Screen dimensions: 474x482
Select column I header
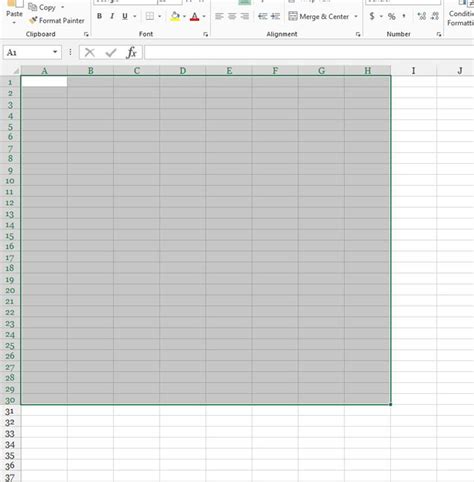(414, 71)
